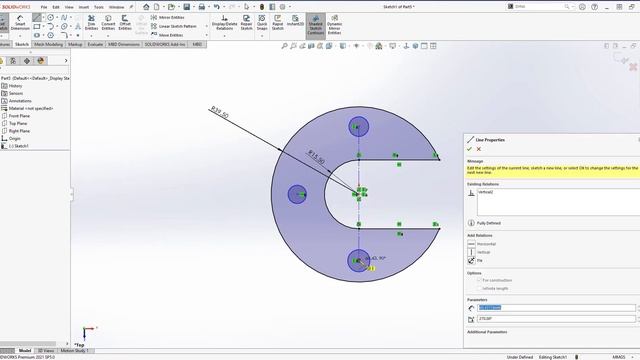Screen dimensions: 640x360
Task: Expand the manager pane tabs chevron
Action: pyautogui.click(x=66, y=61)
